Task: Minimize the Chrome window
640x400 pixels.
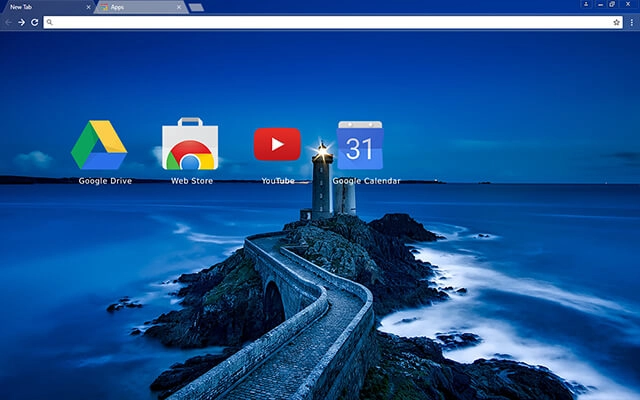Action: tap(600, 4)
